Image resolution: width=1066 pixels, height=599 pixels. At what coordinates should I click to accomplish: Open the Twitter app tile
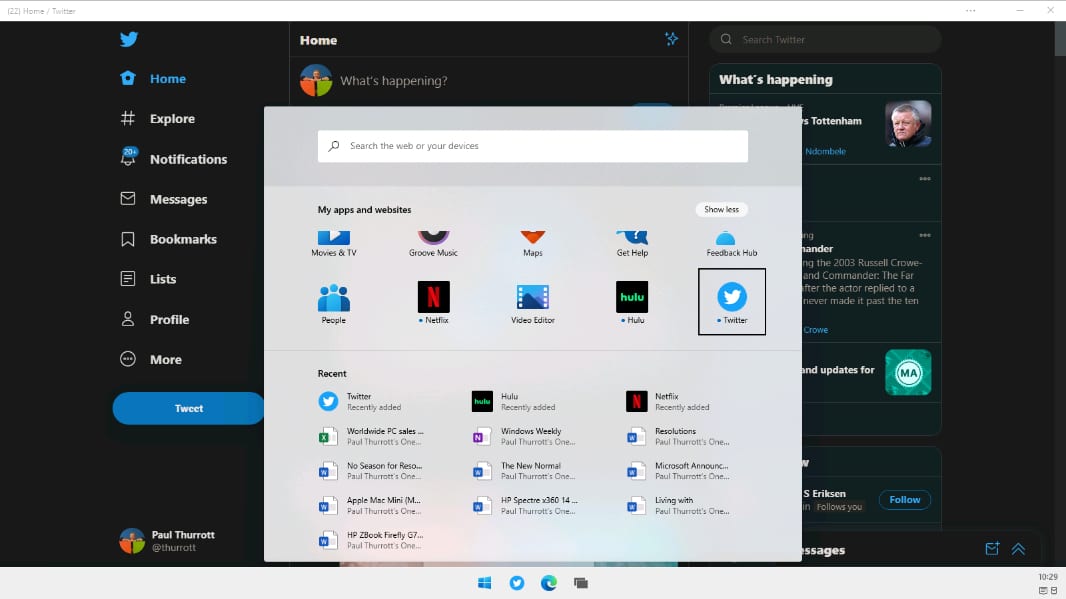click(x=732, y=299)
